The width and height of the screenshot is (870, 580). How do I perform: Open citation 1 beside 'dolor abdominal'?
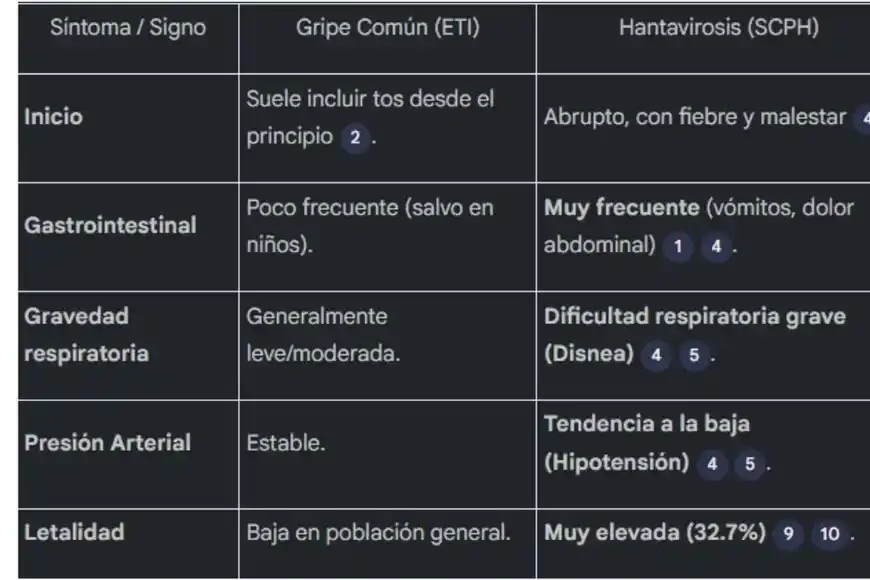[677, 246]
